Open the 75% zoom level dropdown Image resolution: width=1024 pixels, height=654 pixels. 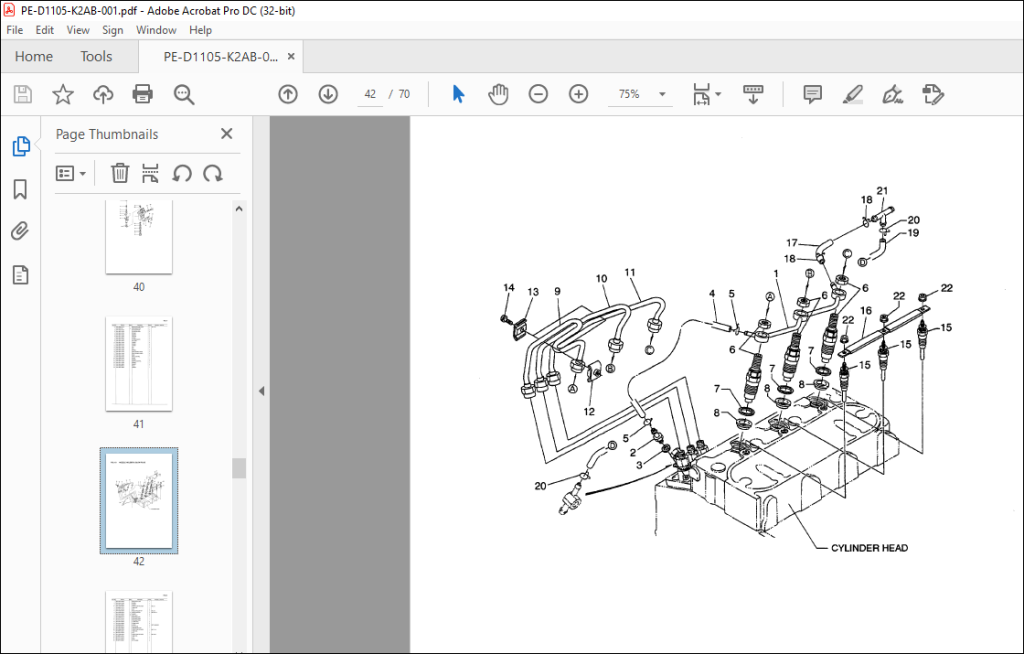pyautogui.click(x=662, y=94)
